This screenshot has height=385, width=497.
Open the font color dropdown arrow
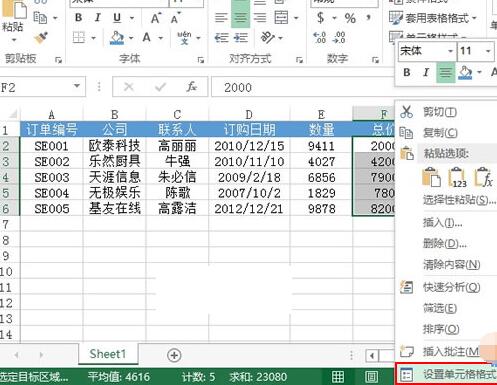coord(161,38)
